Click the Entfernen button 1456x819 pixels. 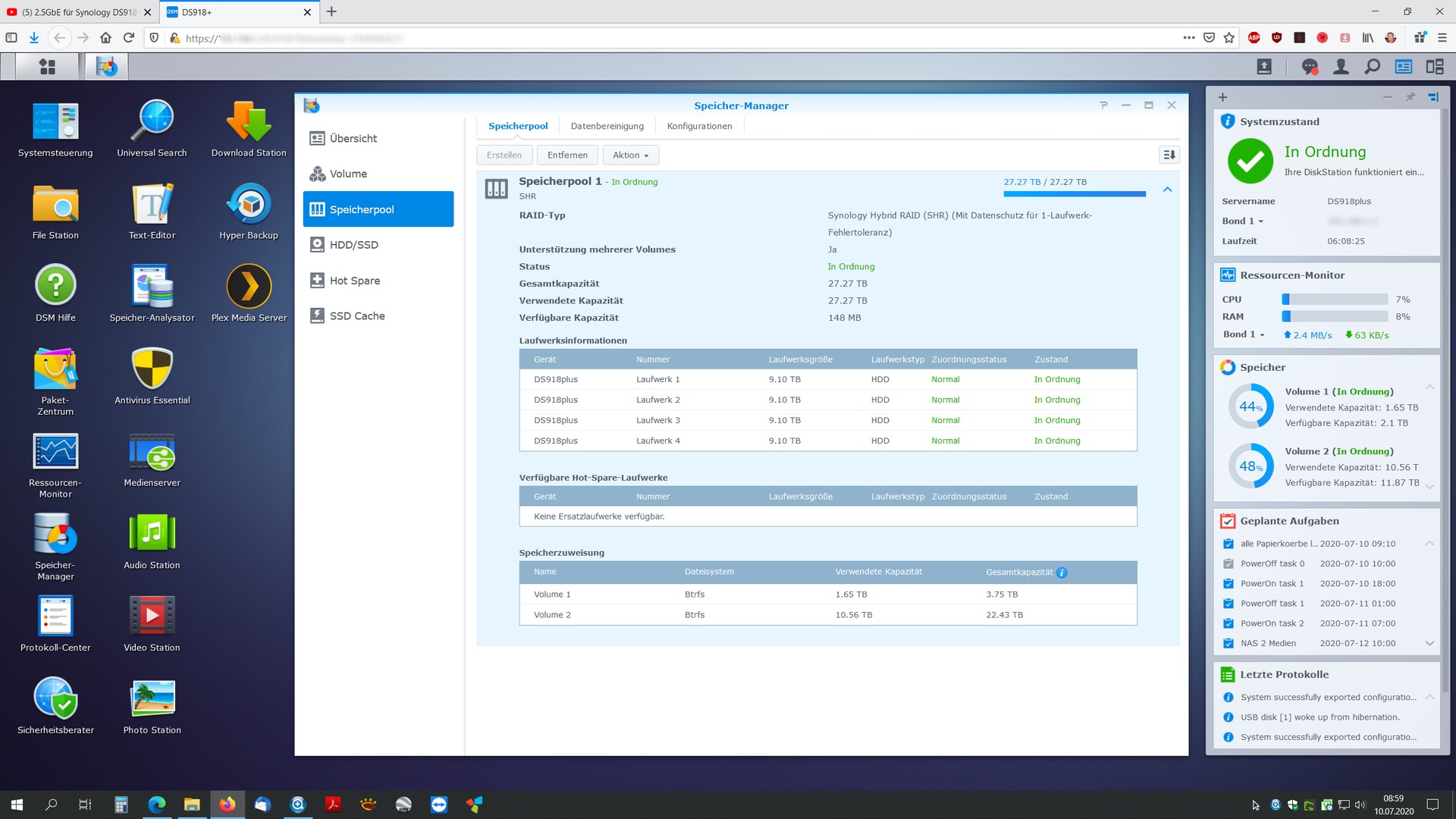pos(567,155)
